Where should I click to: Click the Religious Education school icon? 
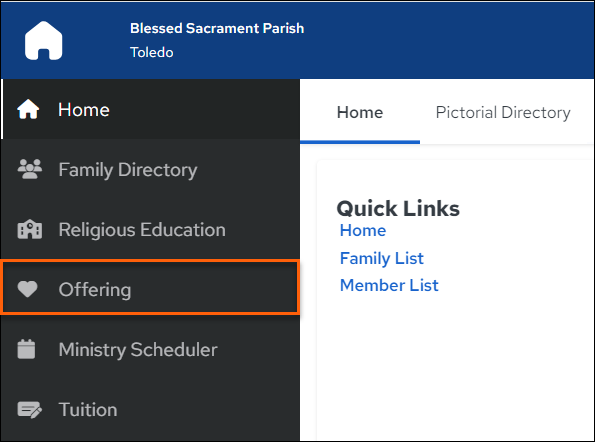tap(30, 229)
